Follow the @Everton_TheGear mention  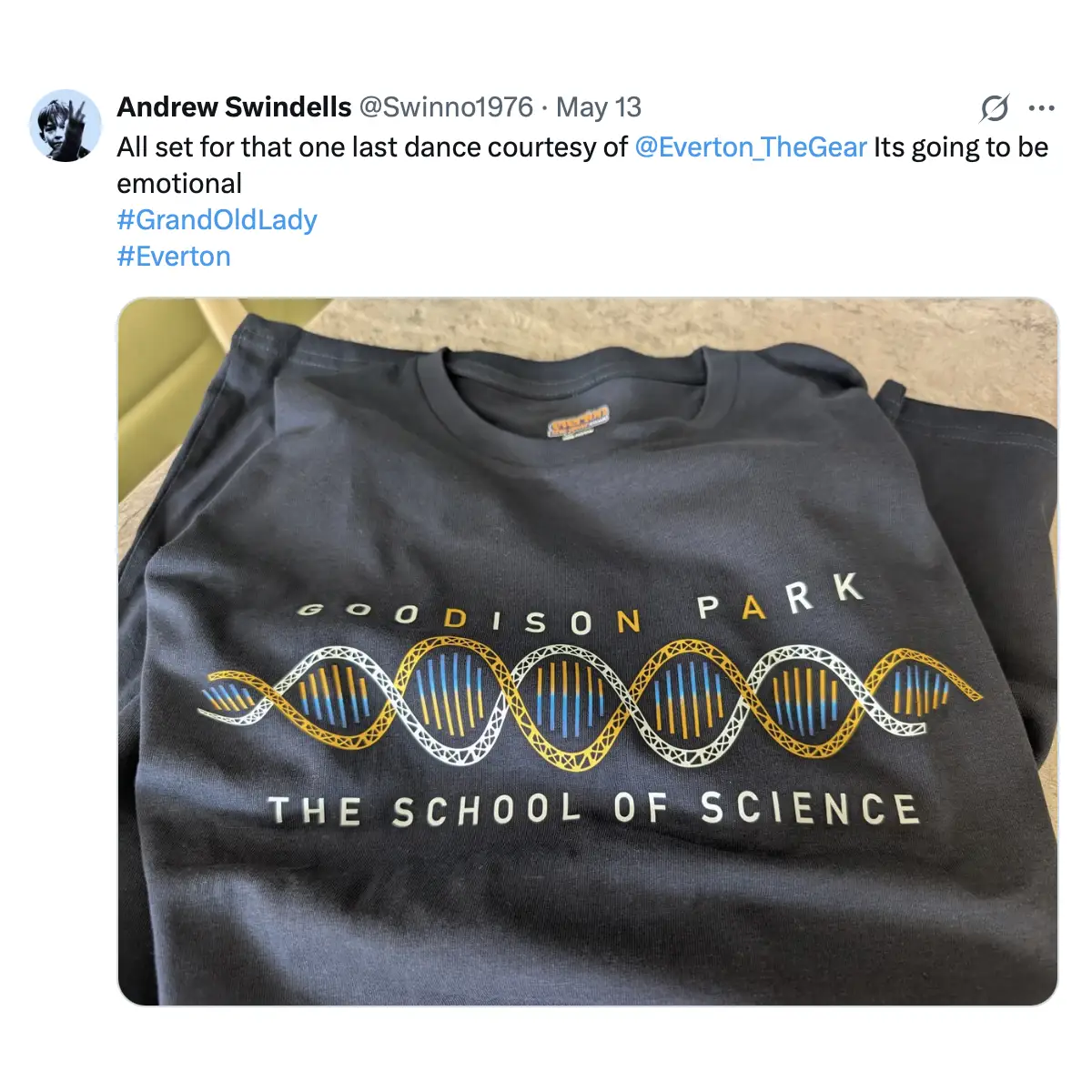[751, 147]
